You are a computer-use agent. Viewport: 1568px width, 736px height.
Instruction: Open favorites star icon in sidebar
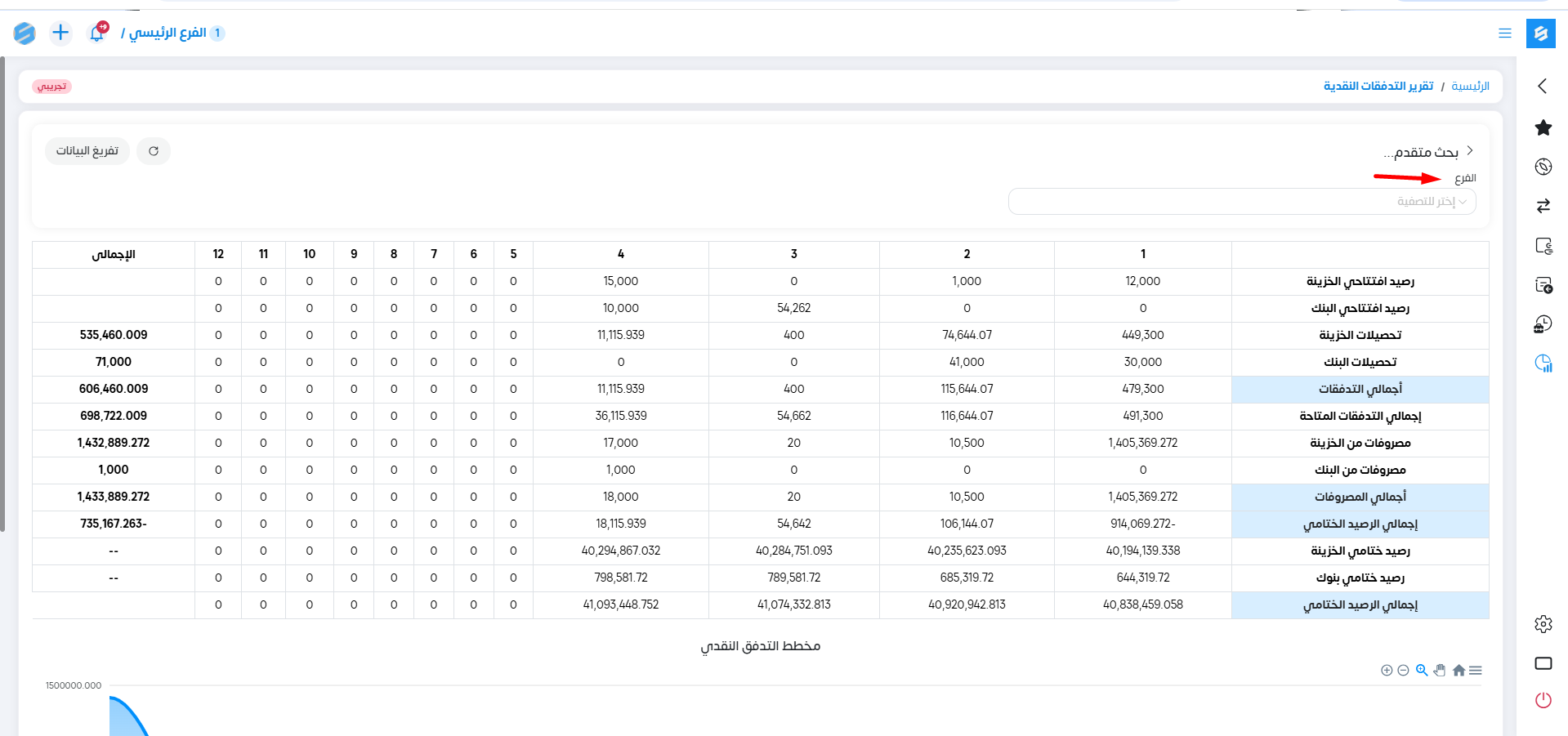1543,127
